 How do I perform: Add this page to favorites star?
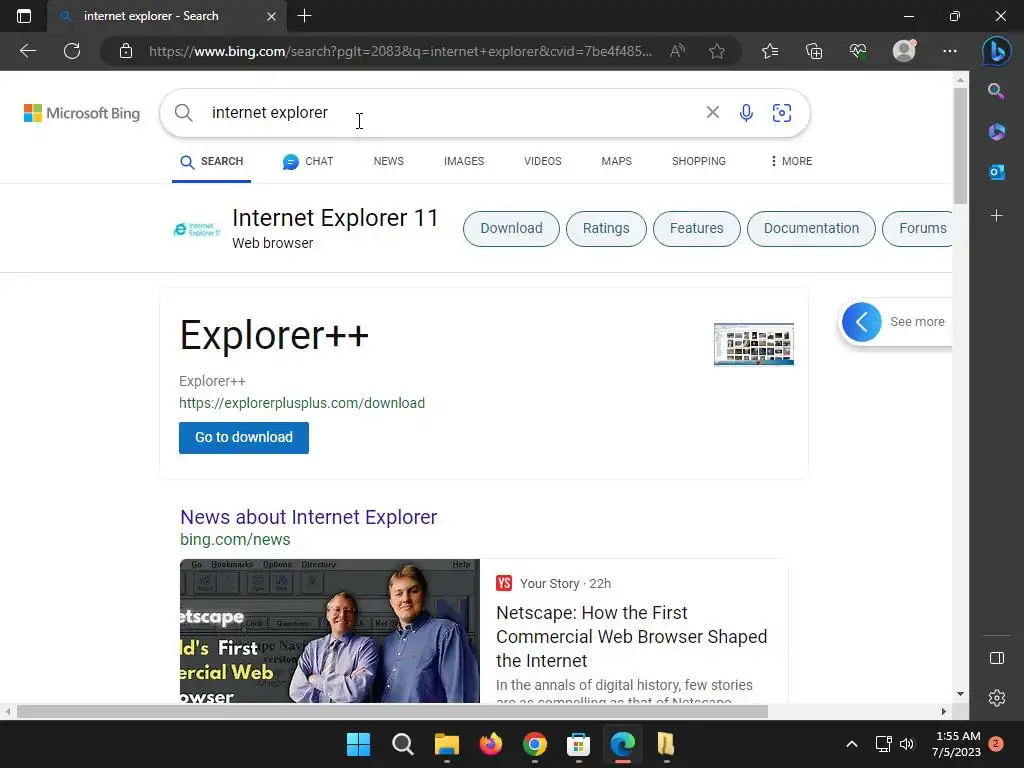click(716, 51)
